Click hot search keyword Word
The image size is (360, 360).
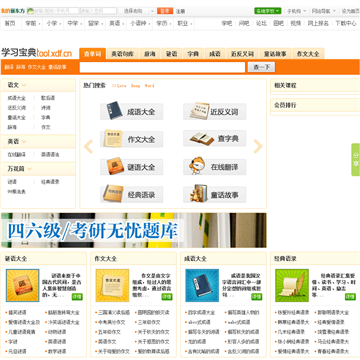[x=149, y=86]
